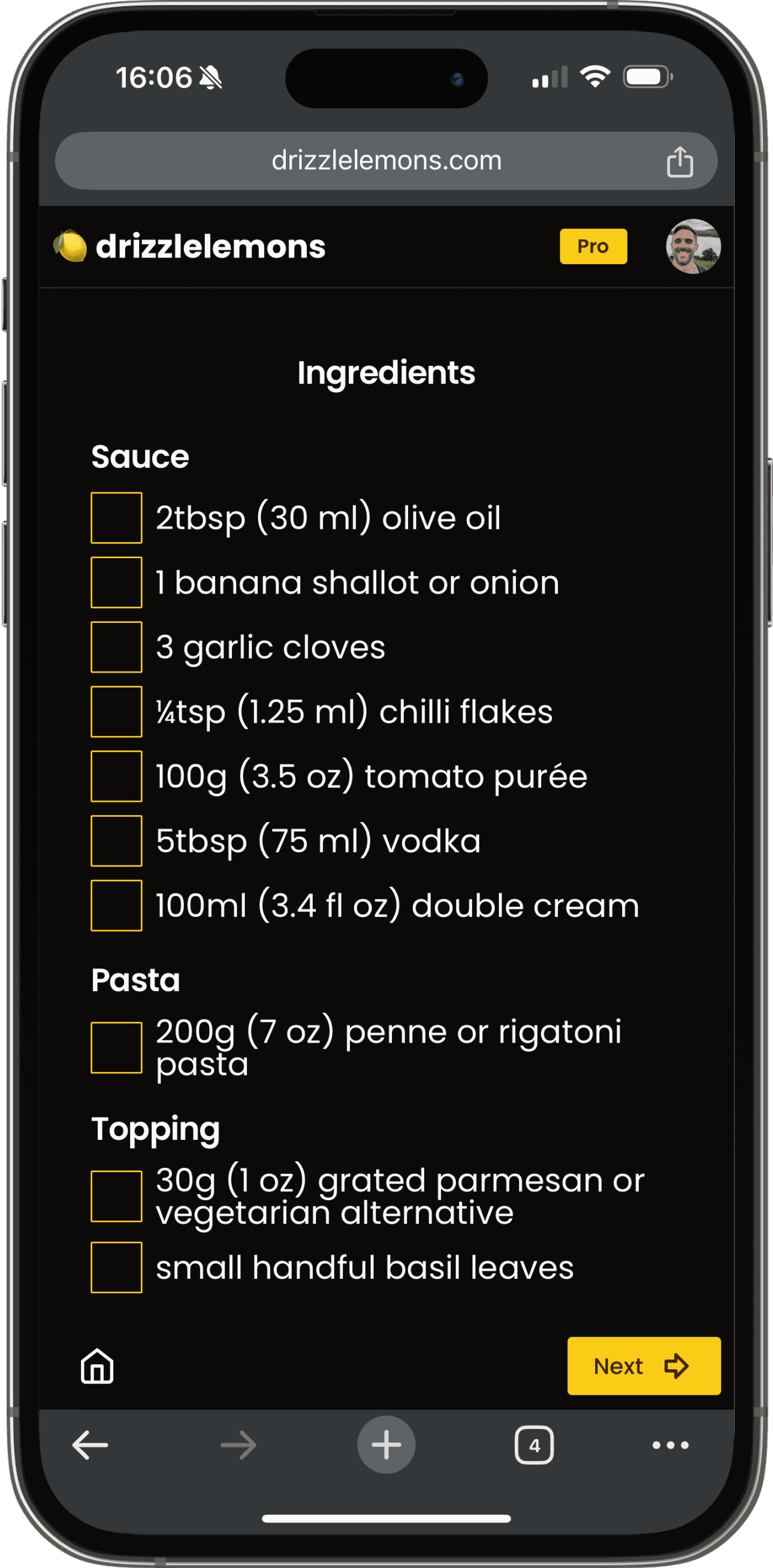Mark vodka ingredient as checked
The width and height of the screenshot is (773, 1568).
coord(116,841)
